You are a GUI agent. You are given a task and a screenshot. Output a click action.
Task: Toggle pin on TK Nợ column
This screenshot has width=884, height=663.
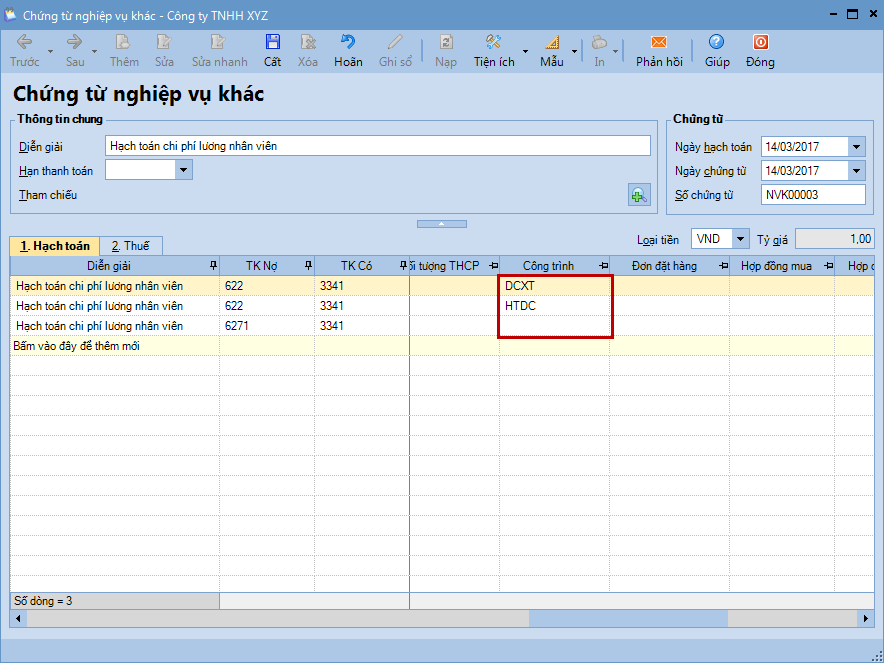307,265
